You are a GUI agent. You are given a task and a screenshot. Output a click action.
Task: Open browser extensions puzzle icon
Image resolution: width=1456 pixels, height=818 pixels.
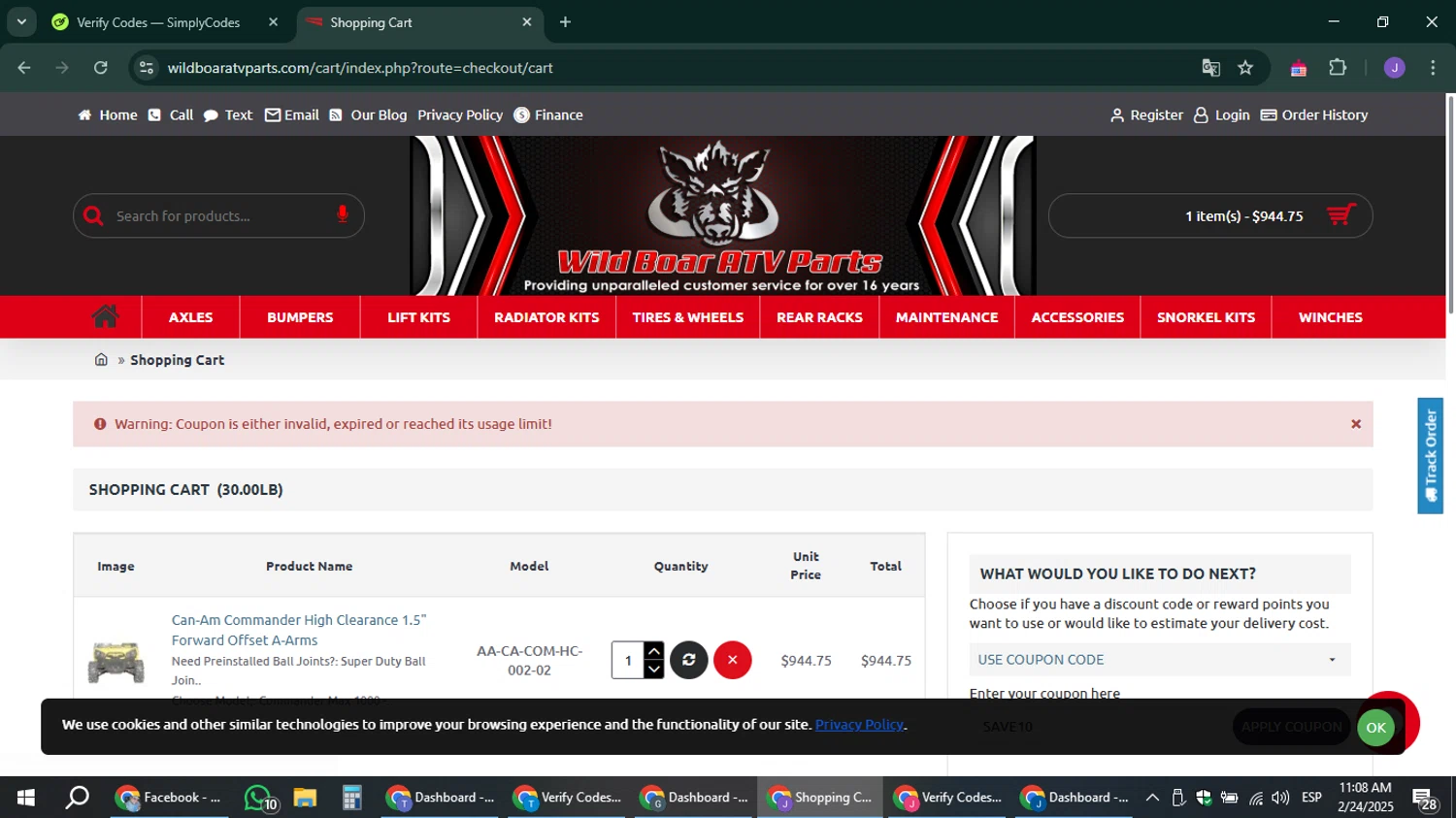click(x=1338, y=68)
